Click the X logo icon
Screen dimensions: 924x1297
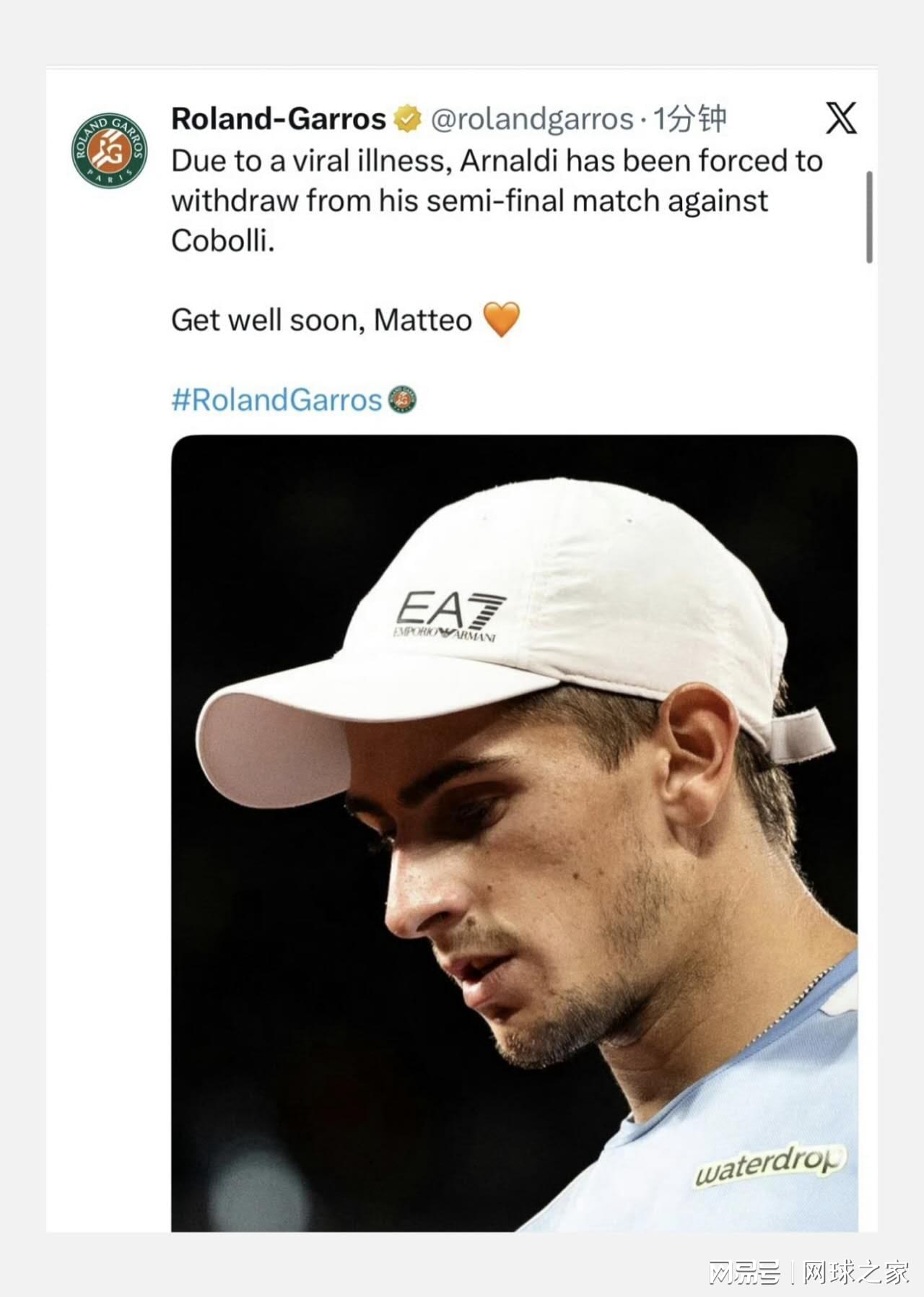click(841, 118)
